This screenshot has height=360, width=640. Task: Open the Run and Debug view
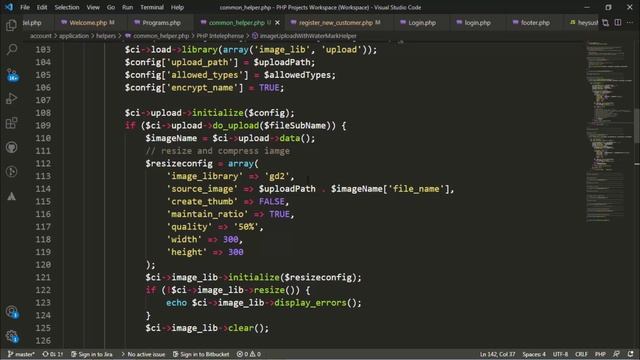point(11,98)
